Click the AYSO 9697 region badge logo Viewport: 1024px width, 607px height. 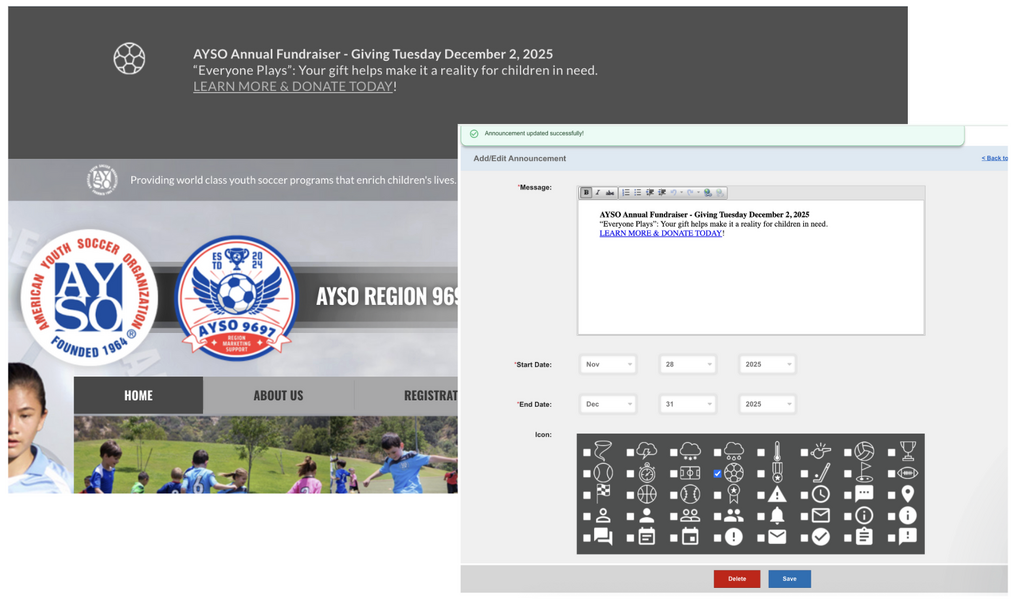236,297
